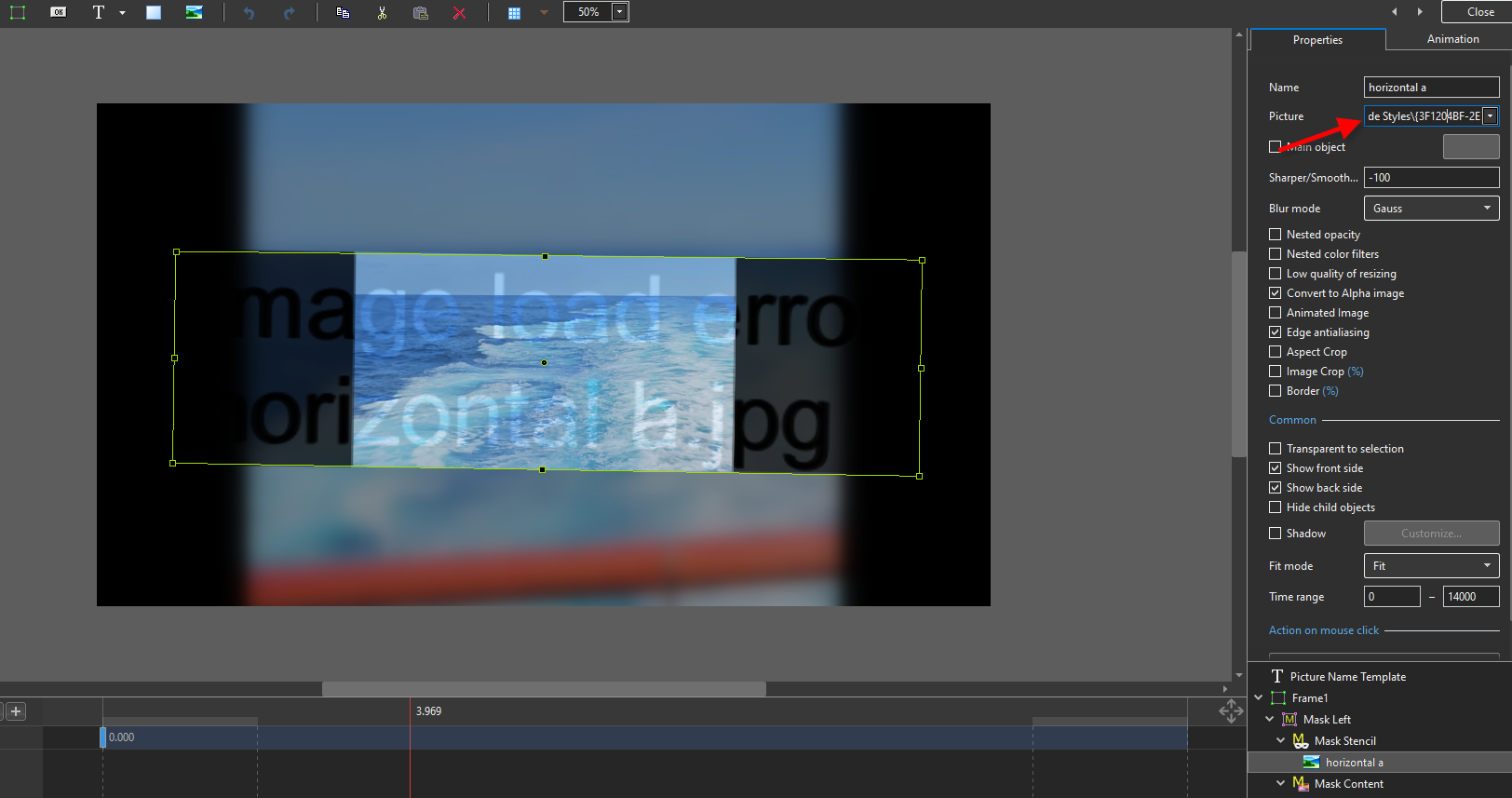Switch to the Animation tab
This screenshot has height=798, width=1512.
pos(1452,39)
